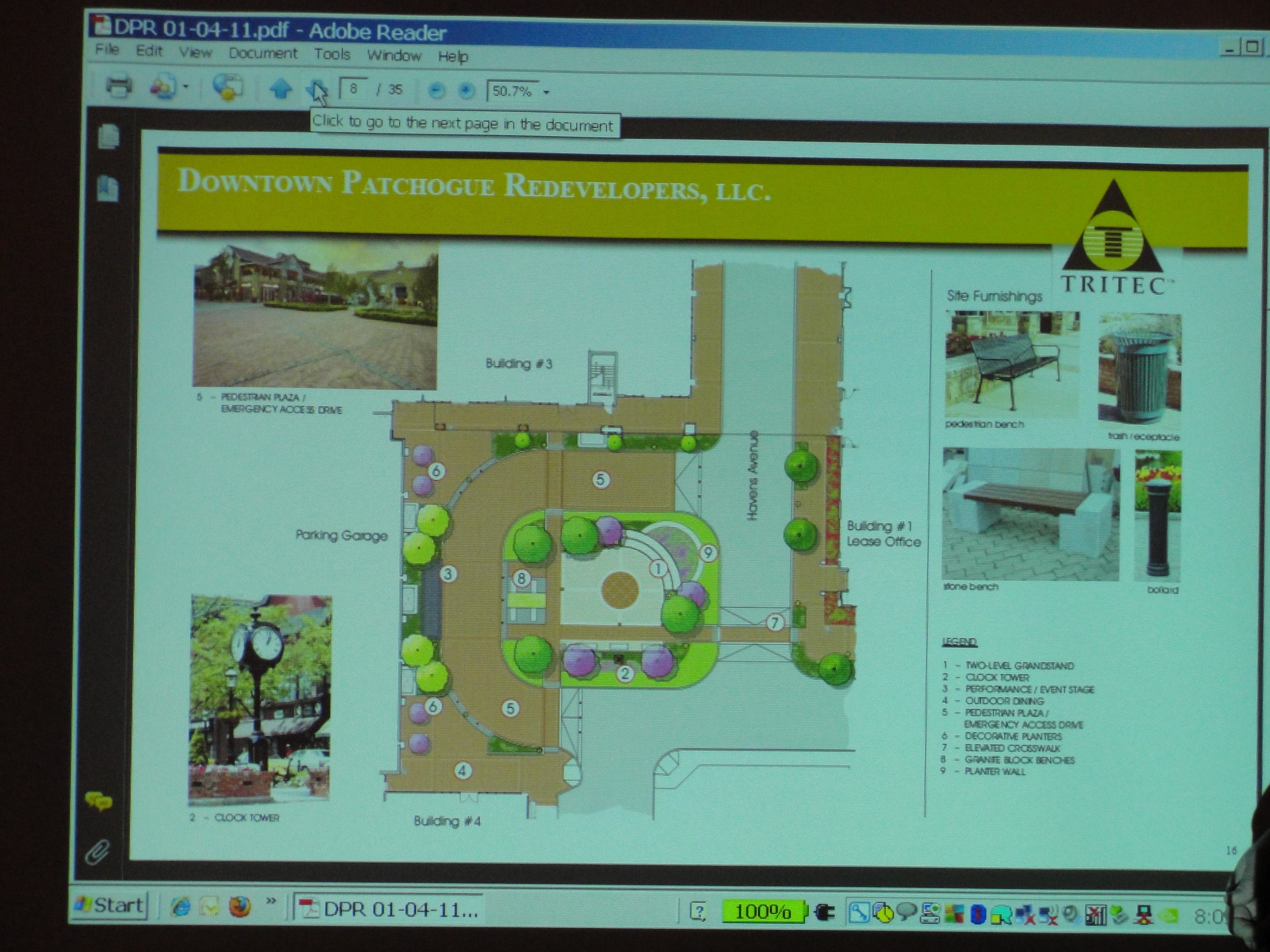The width and height of the screenshot is (1270, 952).
Task: Click legend entry 'TWO-LEVEL GRANDSTAND'
Action: (1020, 666)
